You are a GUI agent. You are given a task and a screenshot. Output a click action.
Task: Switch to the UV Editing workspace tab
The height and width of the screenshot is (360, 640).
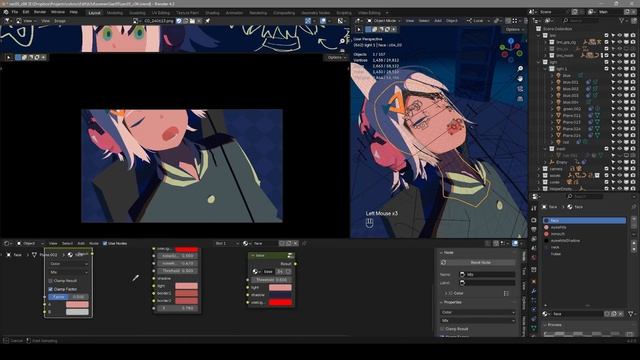click(161, 13)
